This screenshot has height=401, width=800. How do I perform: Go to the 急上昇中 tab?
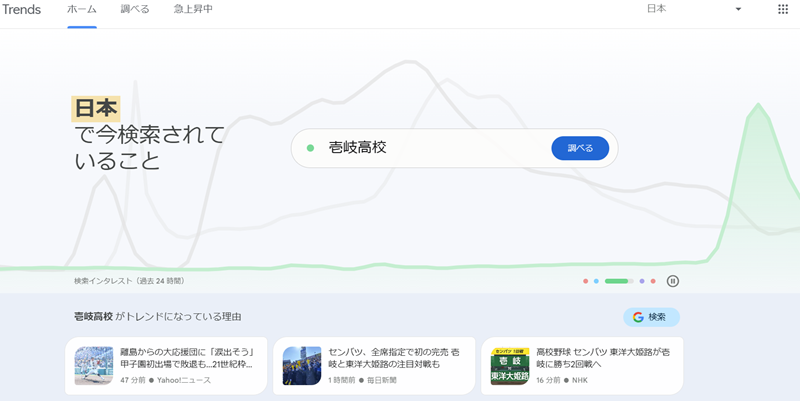pos(193,9)
